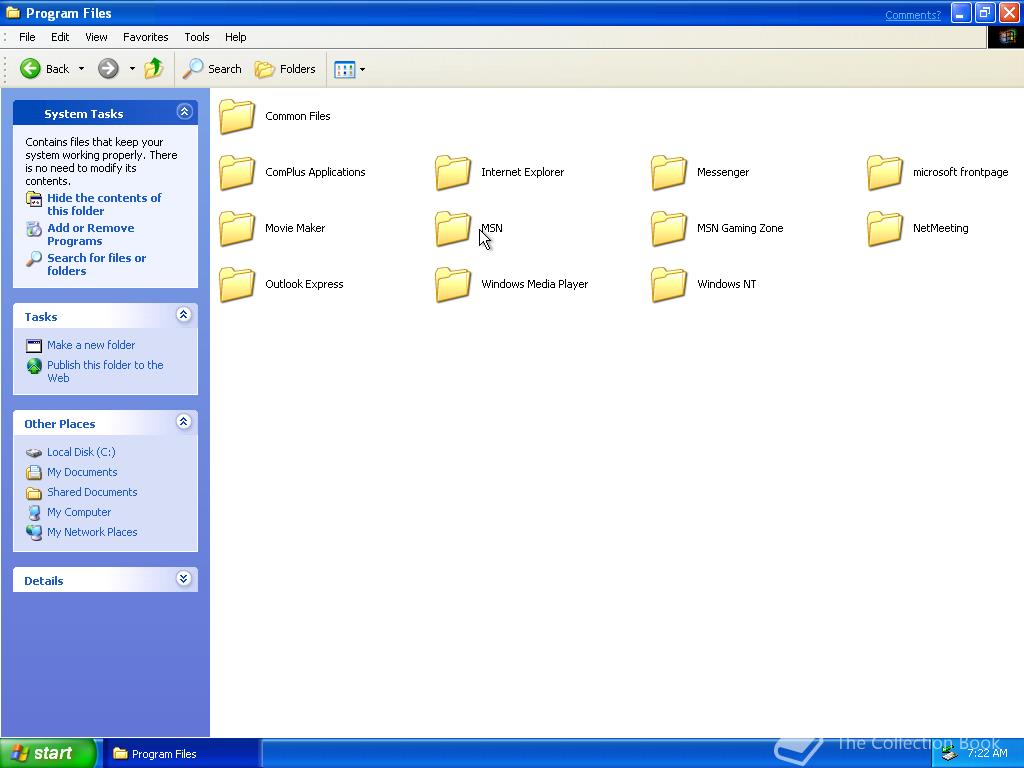Click Add or Remove Programs link
1024x768 pixels.
(x=91, y=234)
